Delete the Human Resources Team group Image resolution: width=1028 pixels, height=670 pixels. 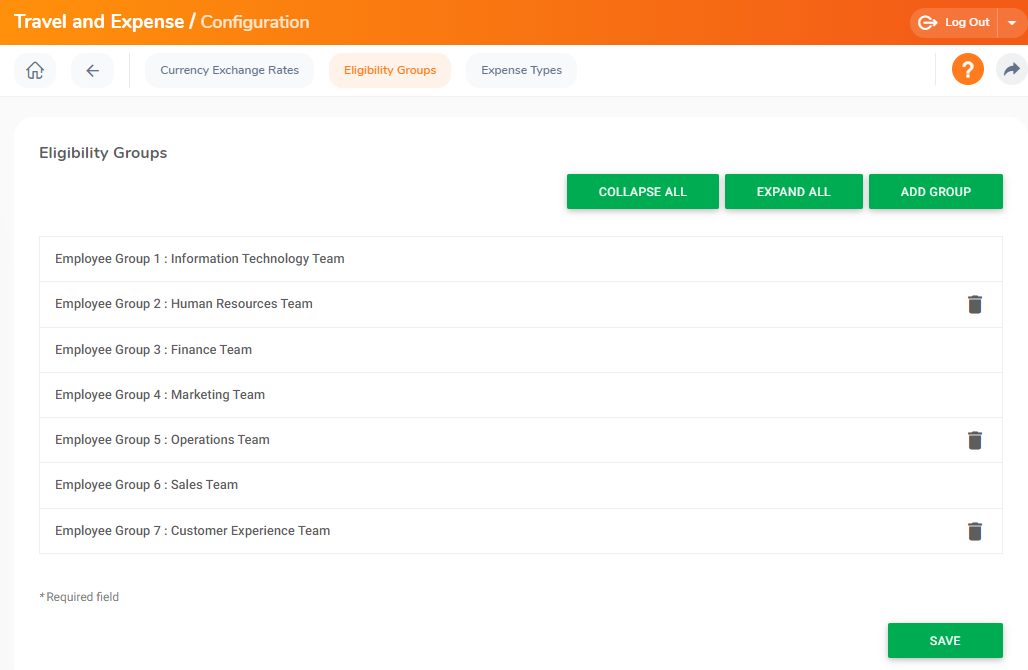[975, 304]
